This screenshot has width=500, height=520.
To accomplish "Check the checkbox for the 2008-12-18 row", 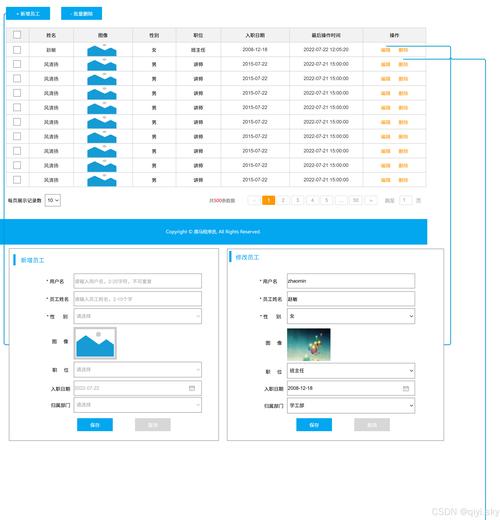I will (17, 50).
